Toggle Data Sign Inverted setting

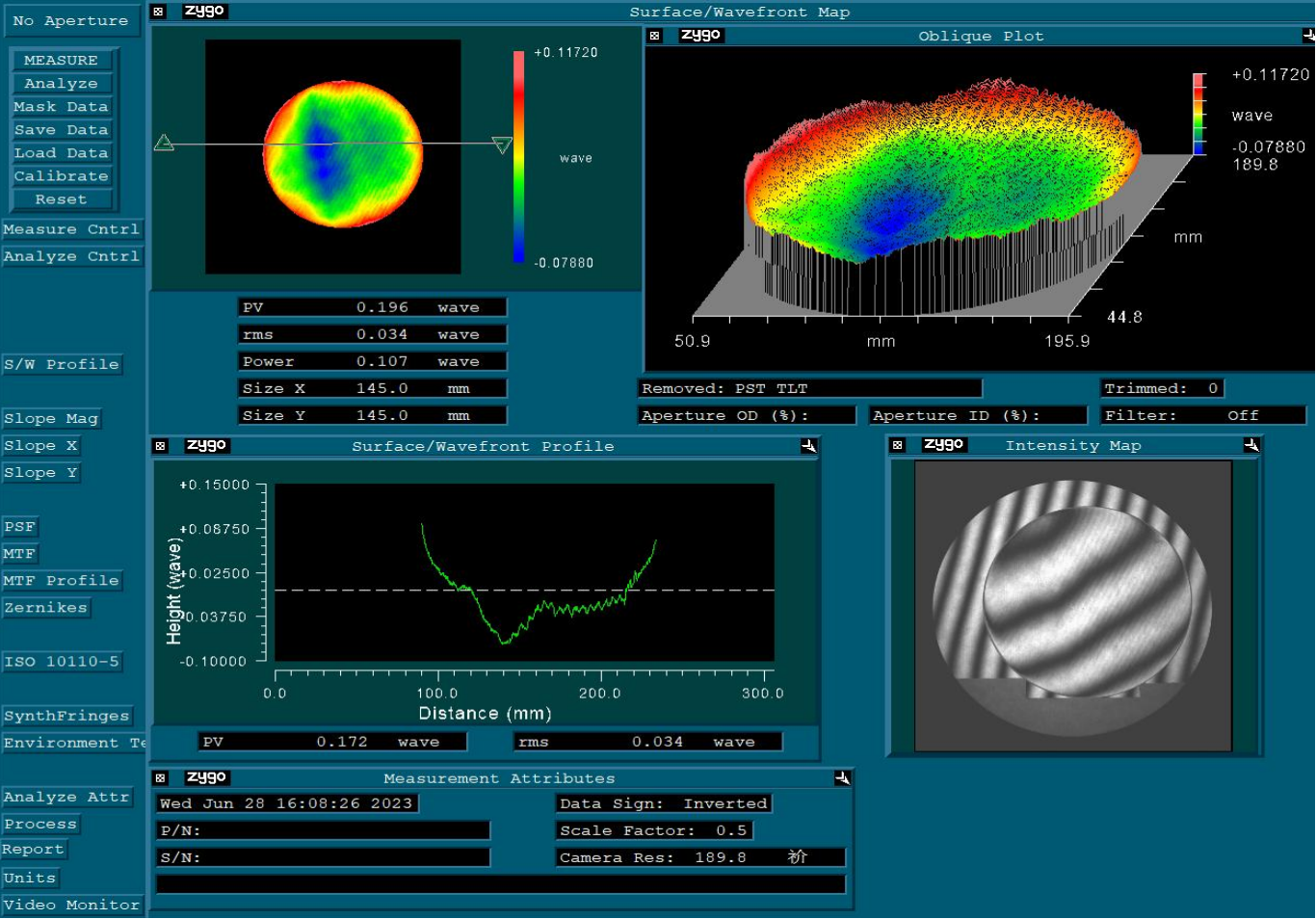(x=664, y=803)
